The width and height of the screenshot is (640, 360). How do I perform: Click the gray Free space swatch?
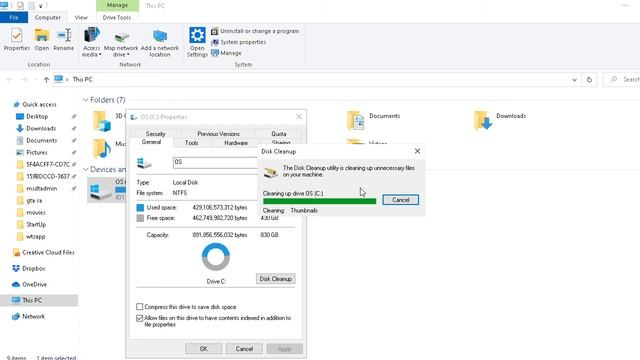click(140, 218)
